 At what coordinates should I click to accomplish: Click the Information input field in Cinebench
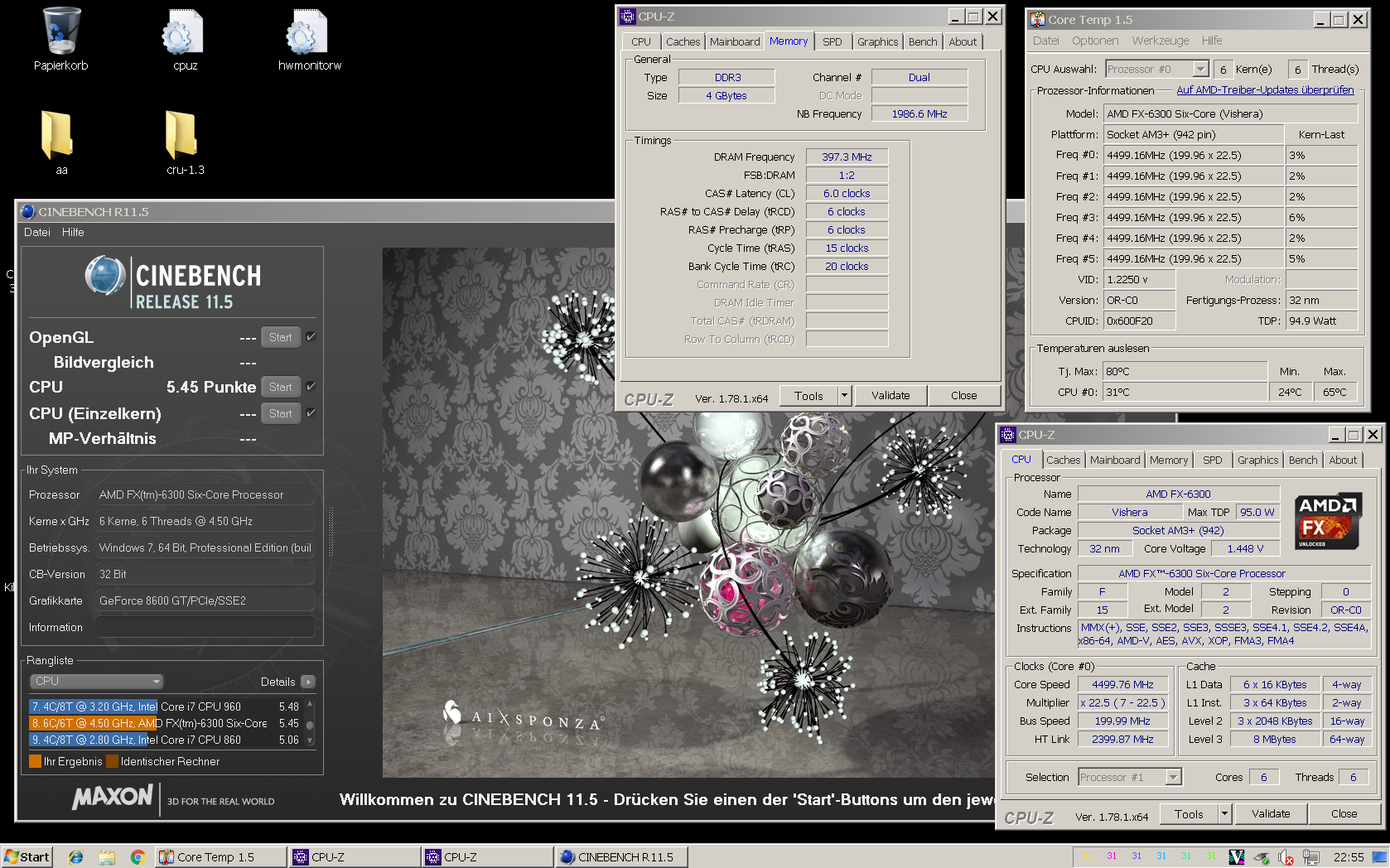tap(205, 627)
